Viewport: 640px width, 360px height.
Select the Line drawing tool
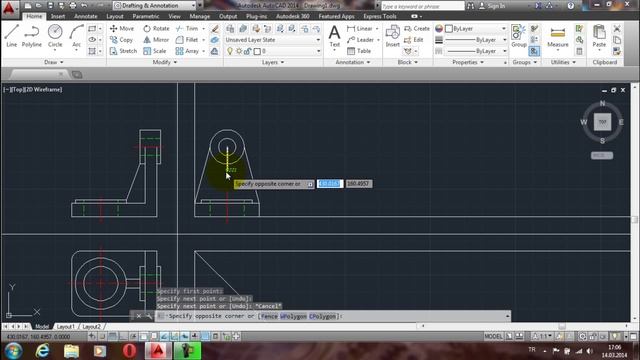coord(11,36)
